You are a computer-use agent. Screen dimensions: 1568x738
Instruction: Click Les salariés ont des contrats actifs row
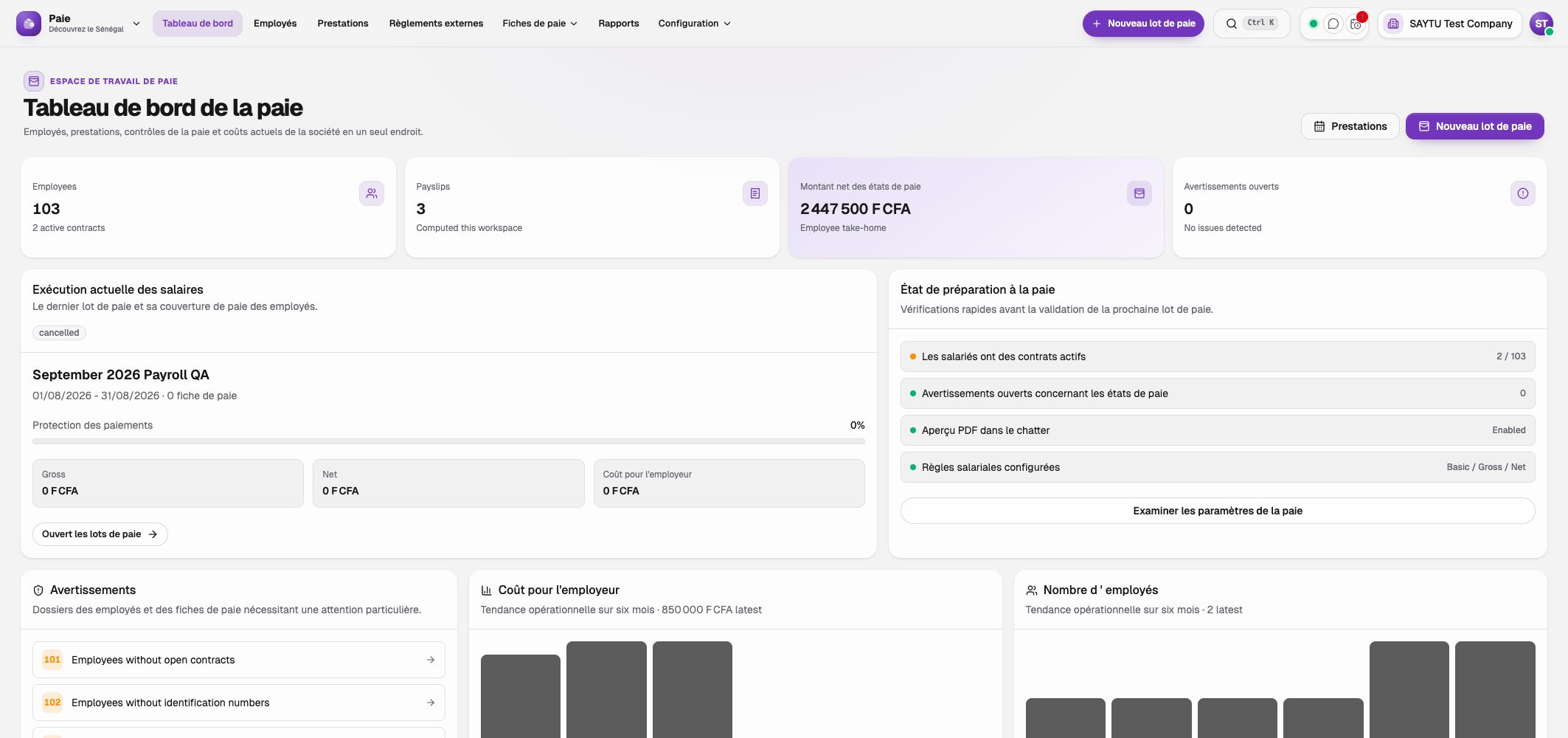pos(1218,356)
